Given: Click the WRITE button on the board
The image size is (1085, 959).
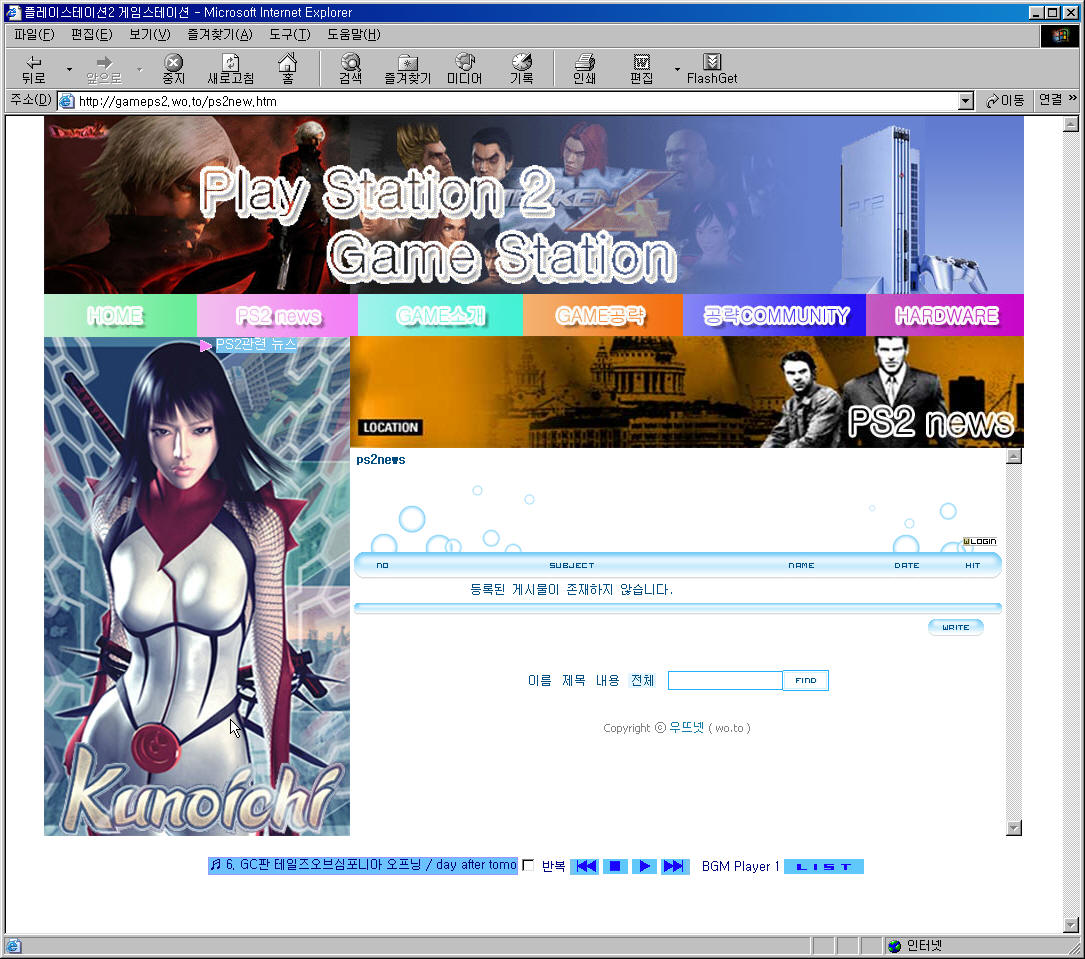Looking at the screenshot, I should [955, 628].
